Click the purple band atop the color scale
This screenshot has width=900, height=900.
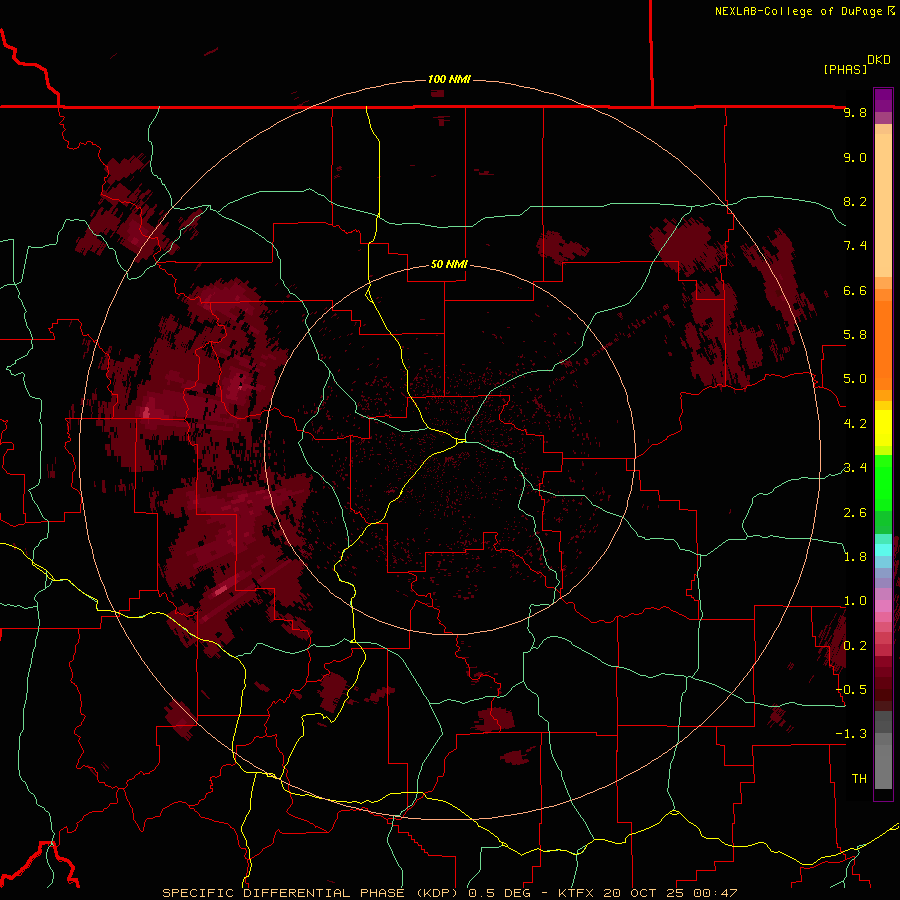click(883, 100)
